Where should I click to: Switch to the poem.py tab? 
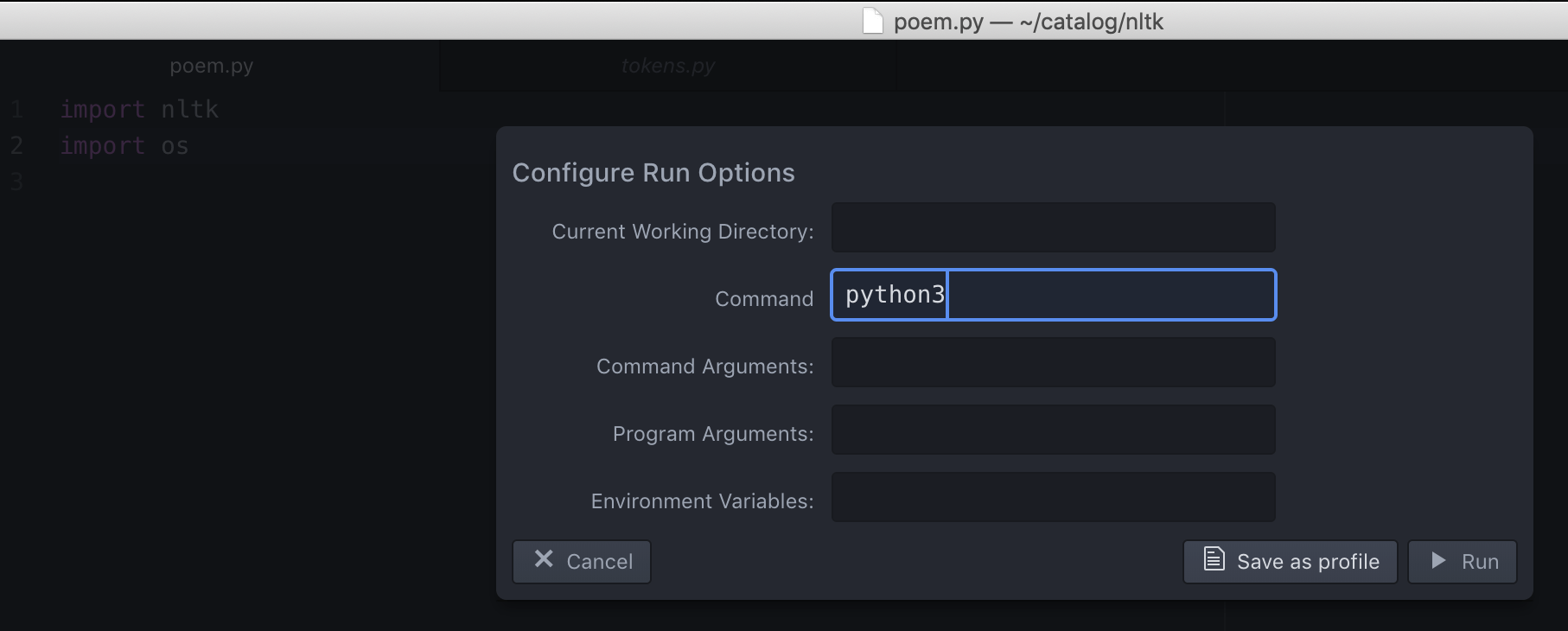point(212,66)
